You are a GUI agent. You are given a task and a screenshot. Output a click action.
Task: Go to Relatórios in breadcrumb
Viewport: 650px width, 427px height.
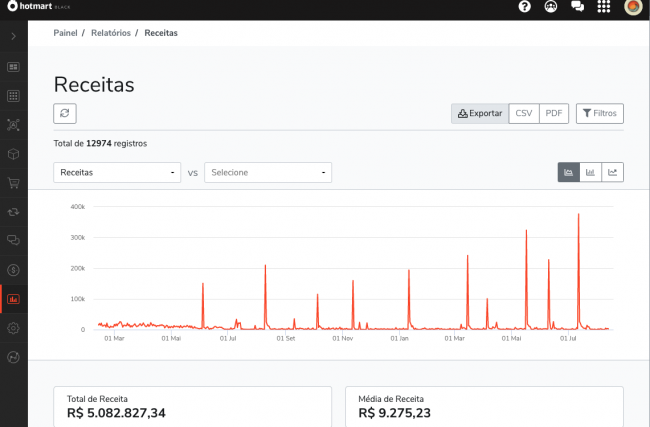click(112, 33)
